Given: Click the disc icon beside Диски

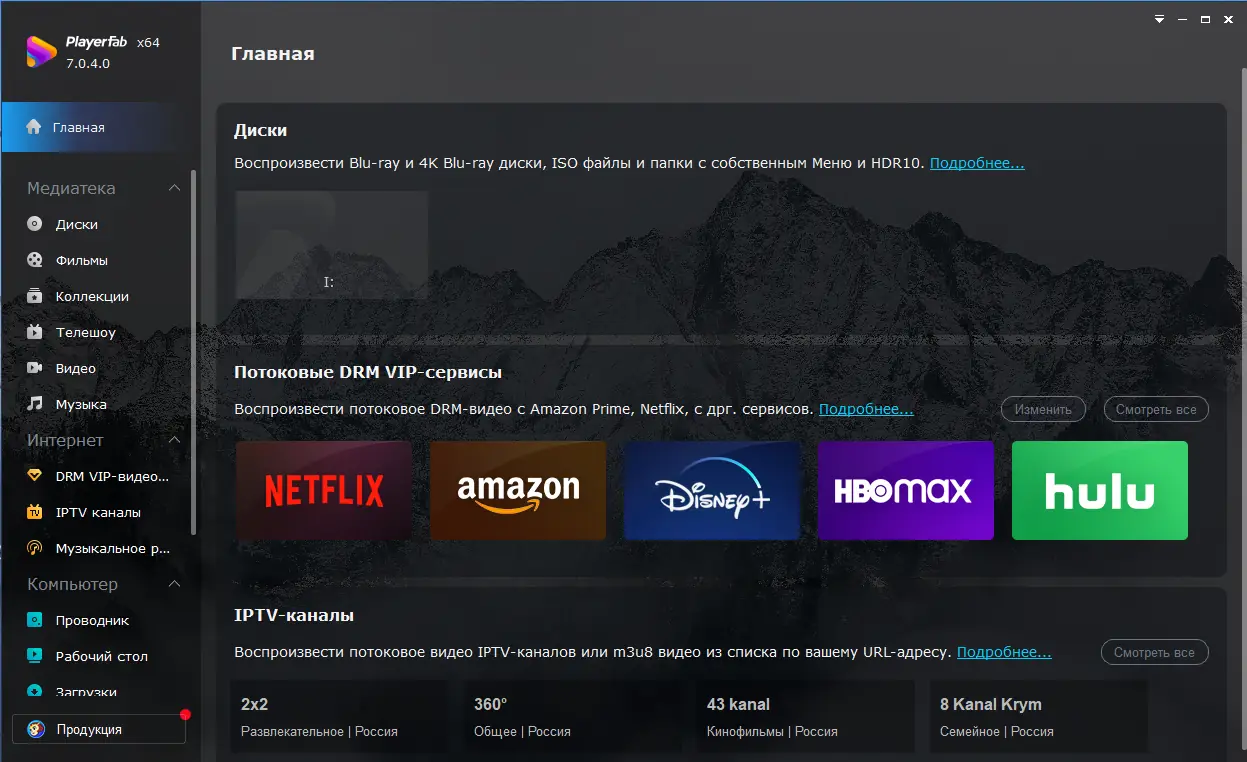Looking at the screenshot, I should [x=35, y=224].
